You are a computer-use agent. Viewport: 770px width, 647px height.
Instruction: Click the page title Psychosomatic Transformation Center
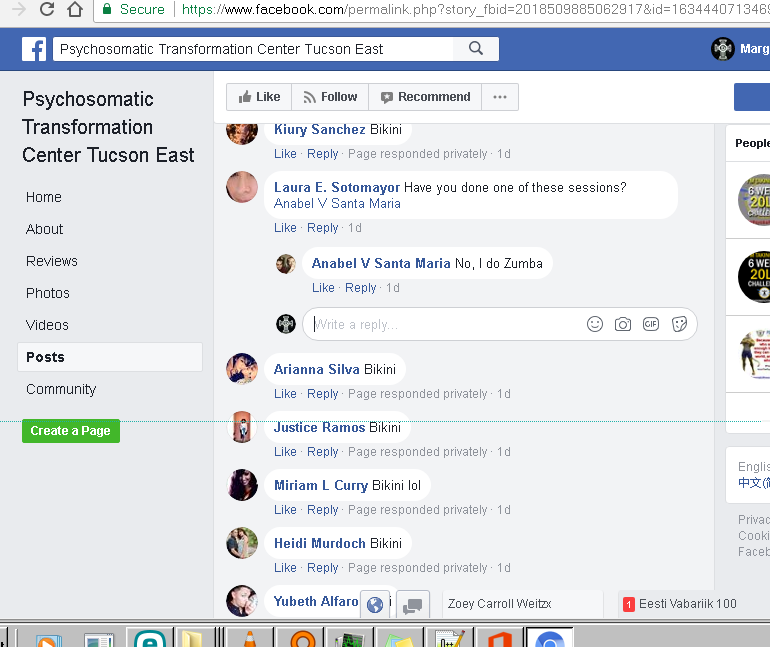coord(108,127)
